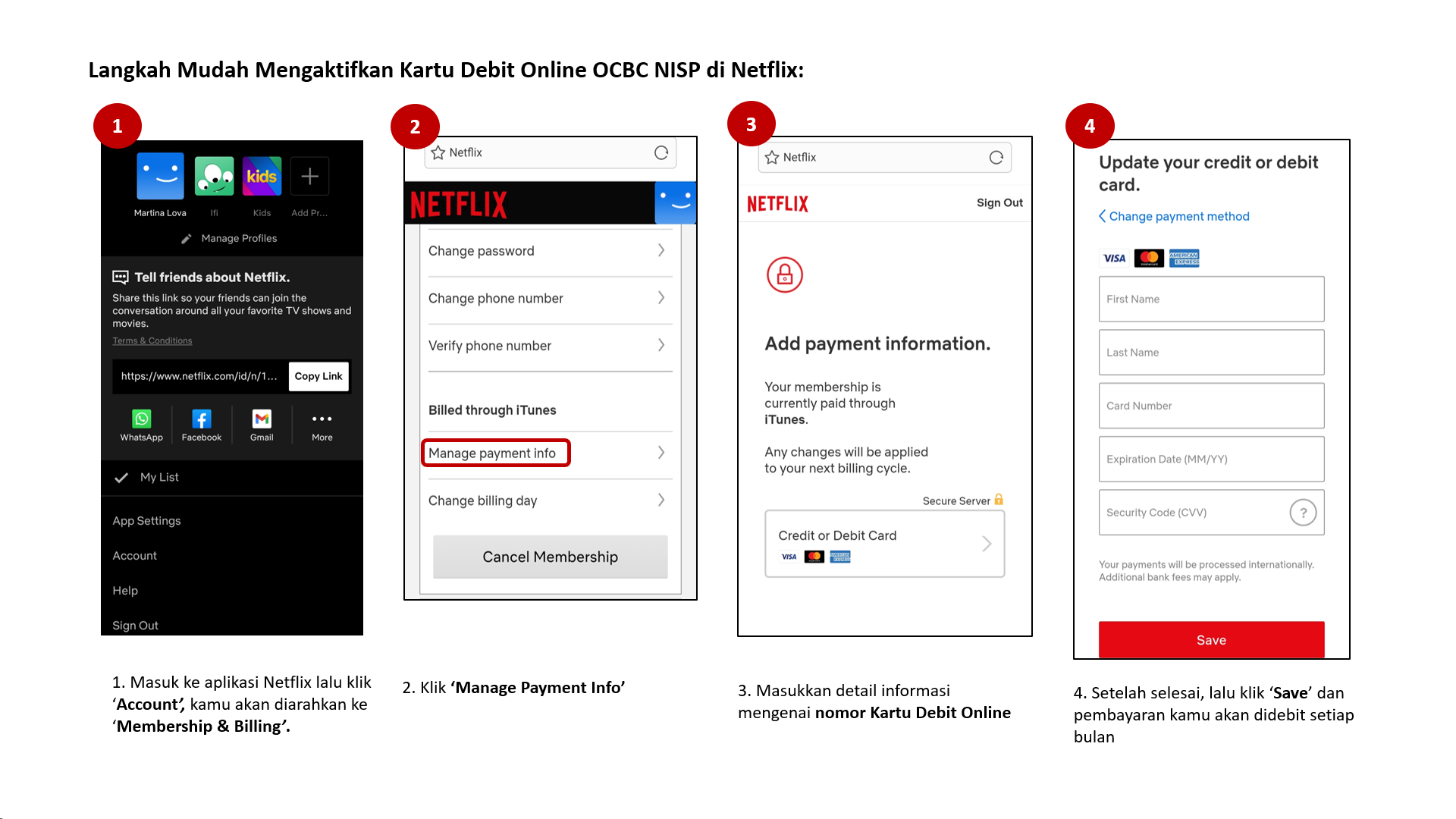This screenshot has height=819, width=1456.
Task: Click the Card Number input field
Action: click(x=1211, y=406)
